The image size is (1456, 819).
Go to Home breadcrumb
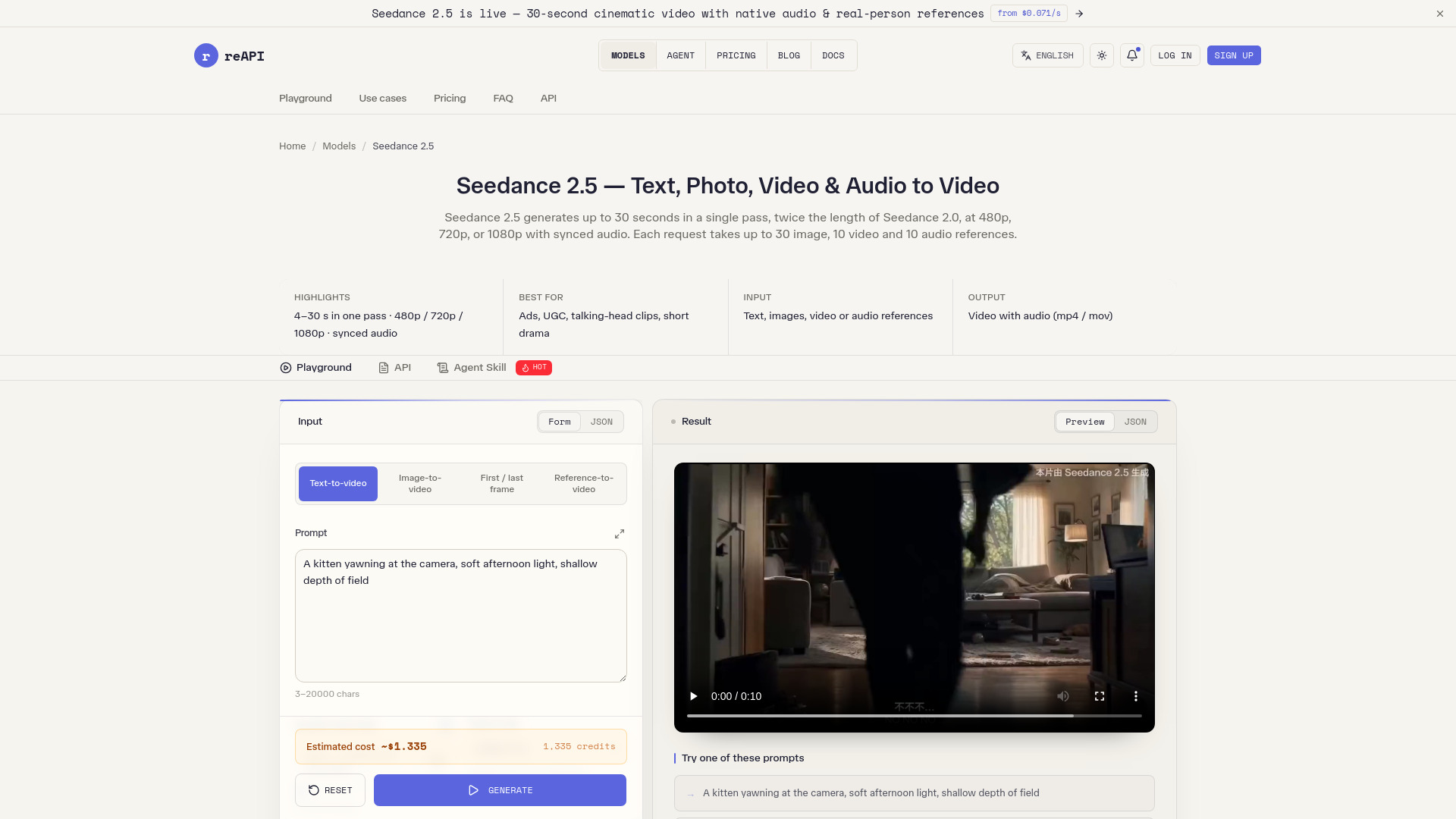pyautogui.click(x=292, y=146)
